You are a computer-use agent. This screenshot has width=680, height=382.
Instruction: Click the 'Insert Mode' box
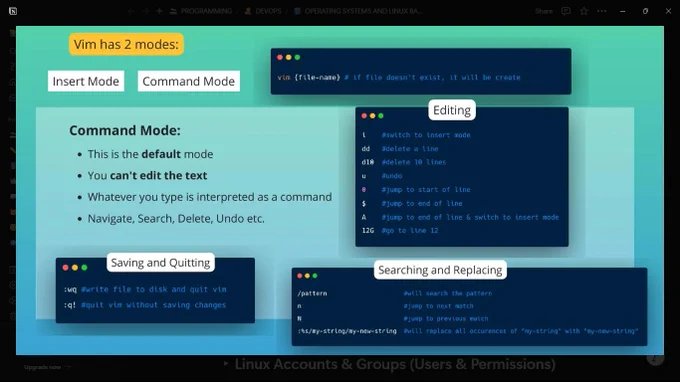click(x=86, y=81)
